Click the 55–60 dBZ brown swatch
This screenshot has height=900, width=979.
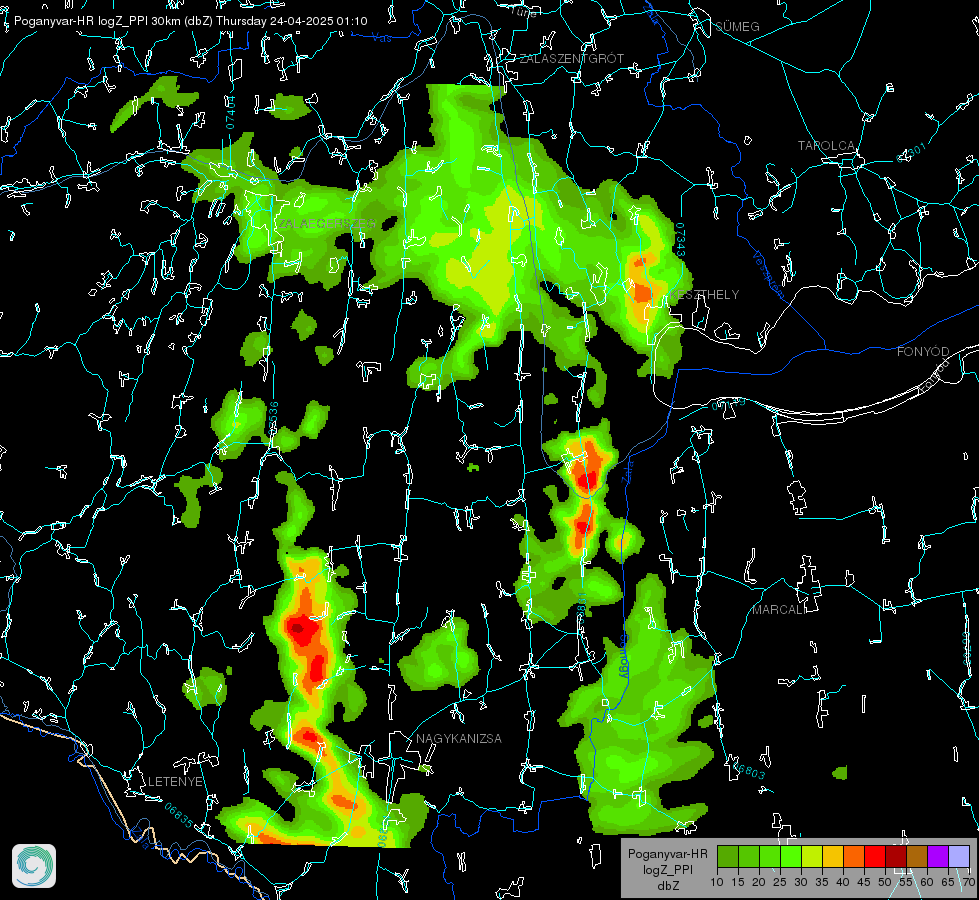tap(917, 856)
